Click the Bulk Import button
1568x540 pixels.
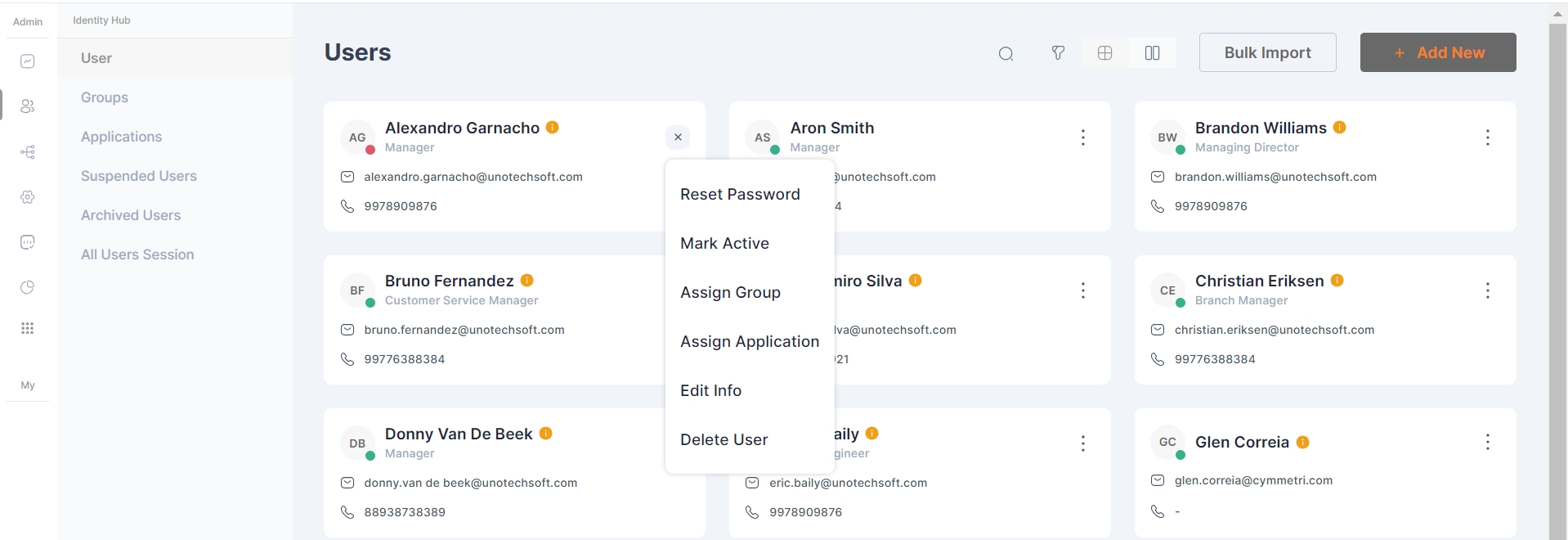pos(1267,52)
